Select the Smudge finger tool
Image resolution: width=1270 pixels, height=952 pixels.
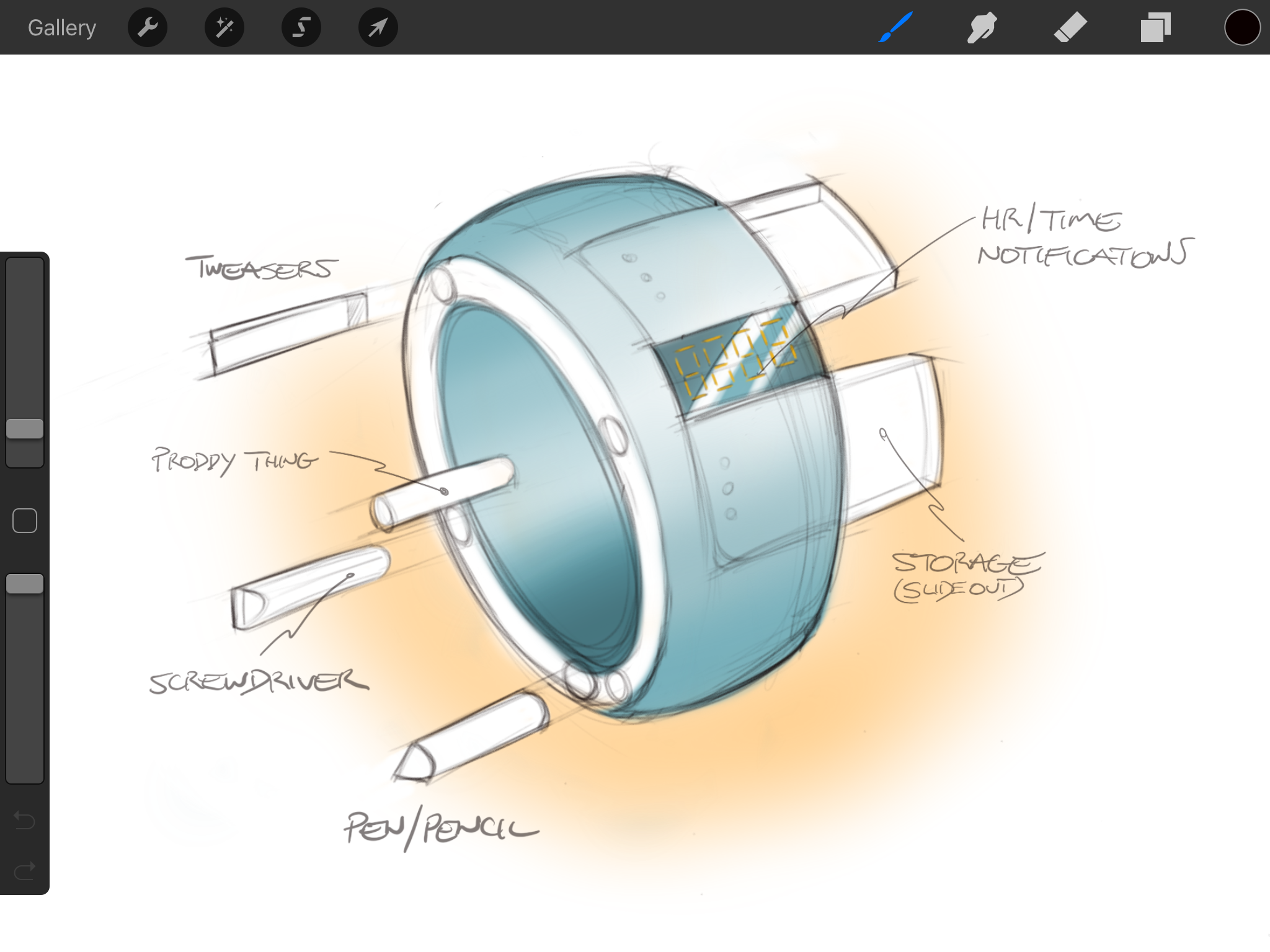pos(982,27)
